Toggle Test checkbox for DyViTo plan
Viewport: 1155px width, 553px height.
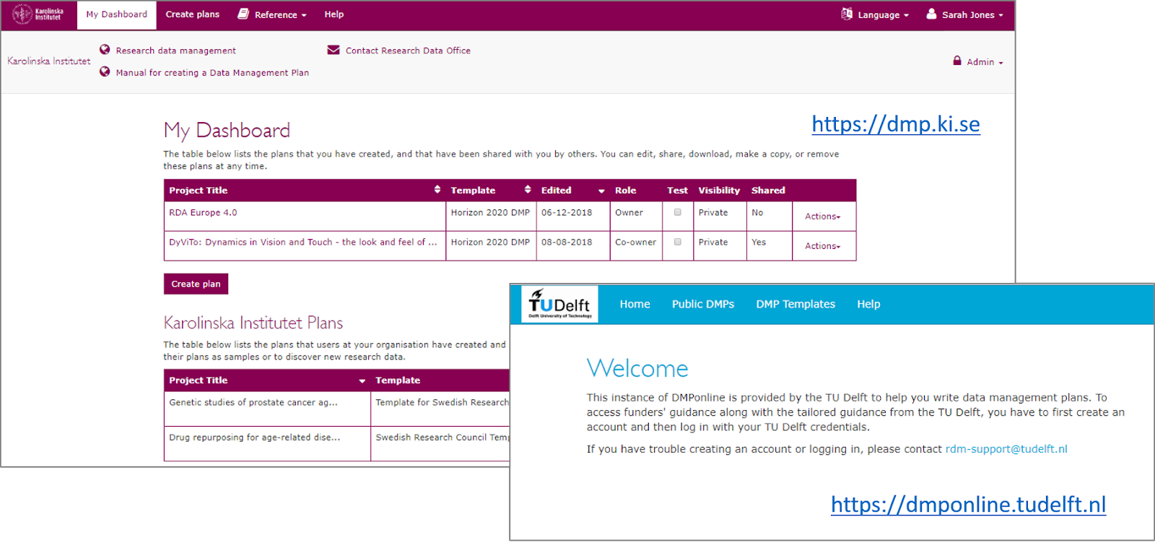677,242
